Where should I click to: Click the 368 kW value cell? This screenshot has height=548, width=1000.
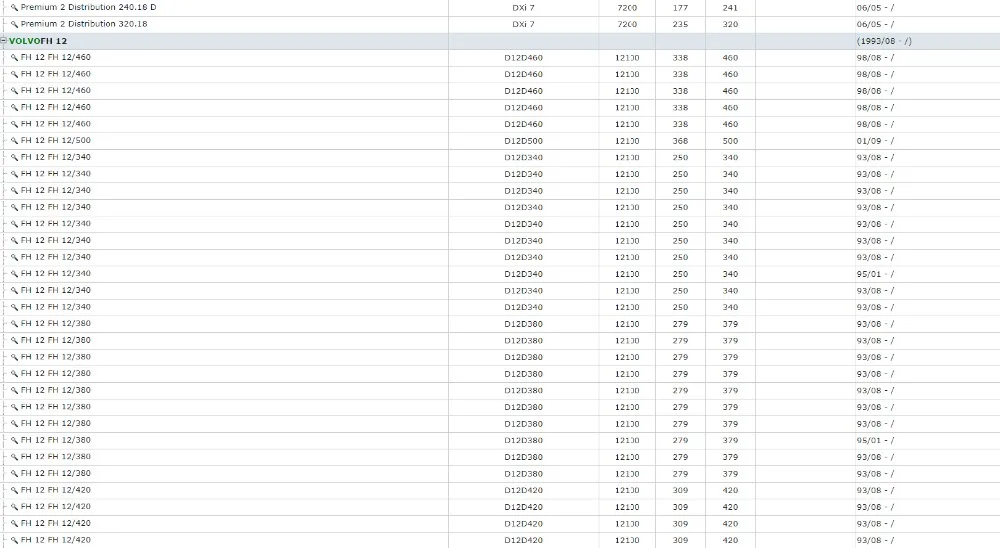(680, 141)
